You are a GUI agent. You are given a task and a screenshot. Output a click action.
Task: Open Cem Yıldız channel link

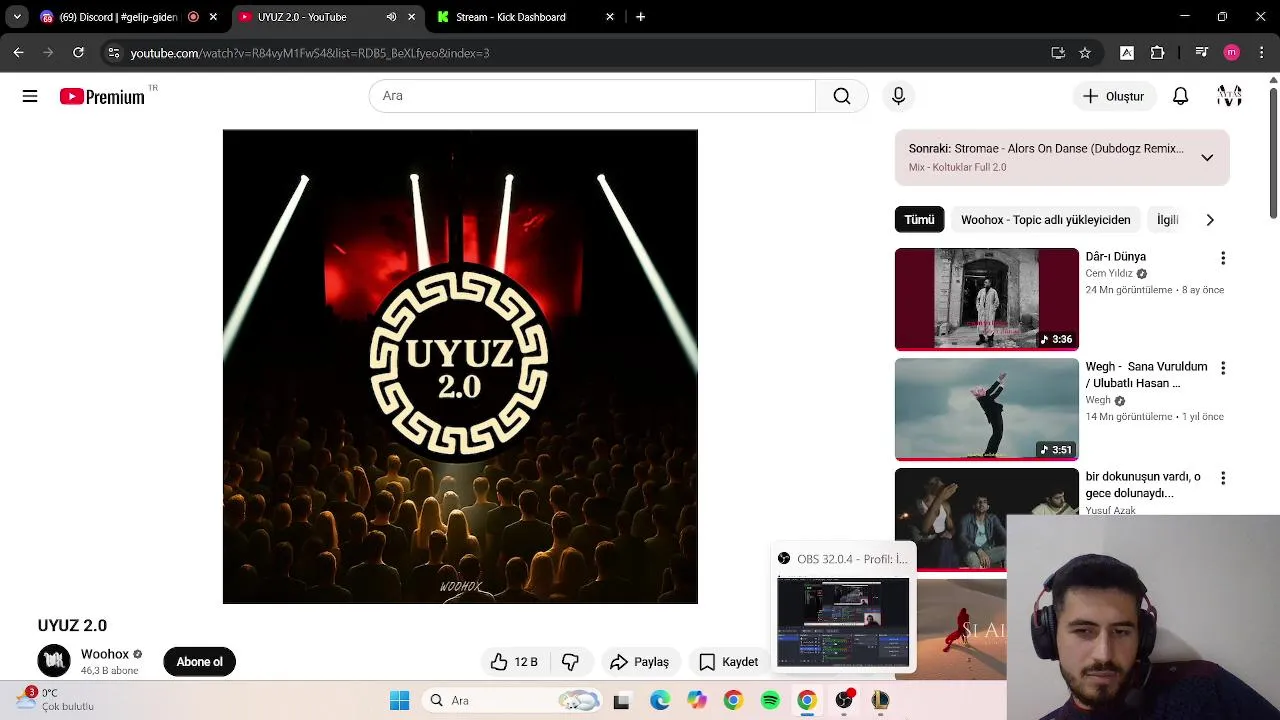point(1109,274)
